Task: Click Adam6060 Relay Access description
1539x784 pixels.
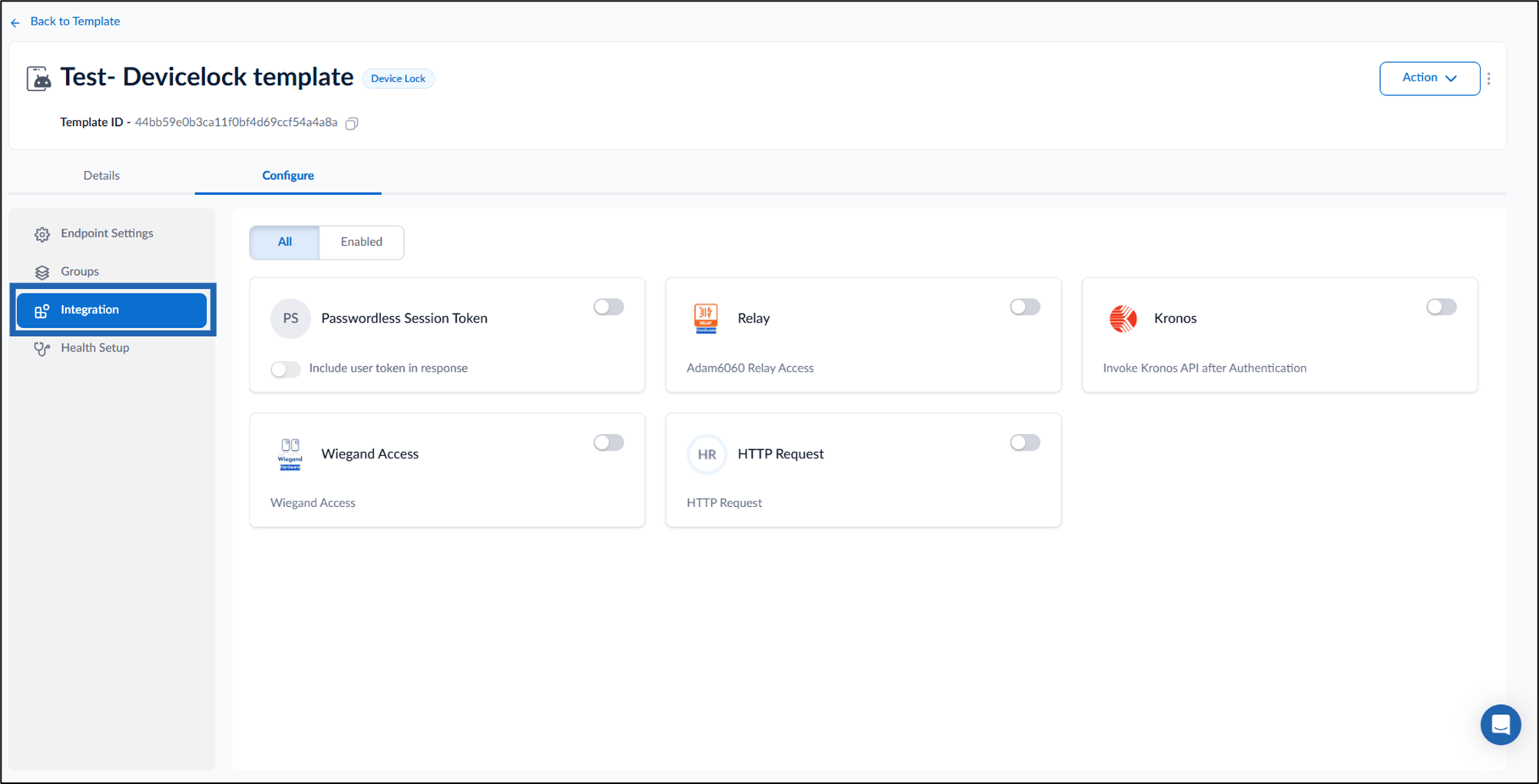Action: (x=750, y=368)
